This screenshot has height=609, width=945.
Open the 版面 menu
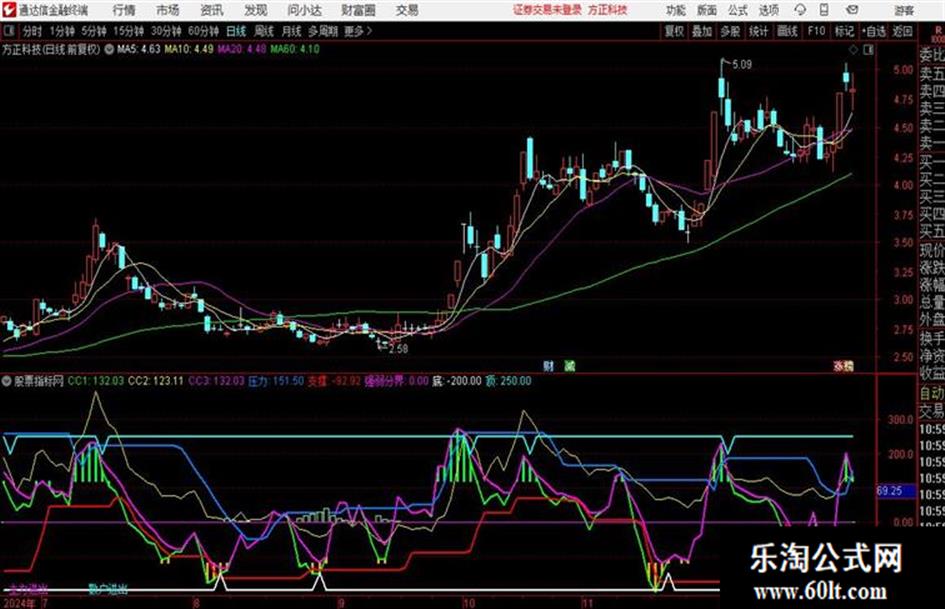(x=707, y=10)
